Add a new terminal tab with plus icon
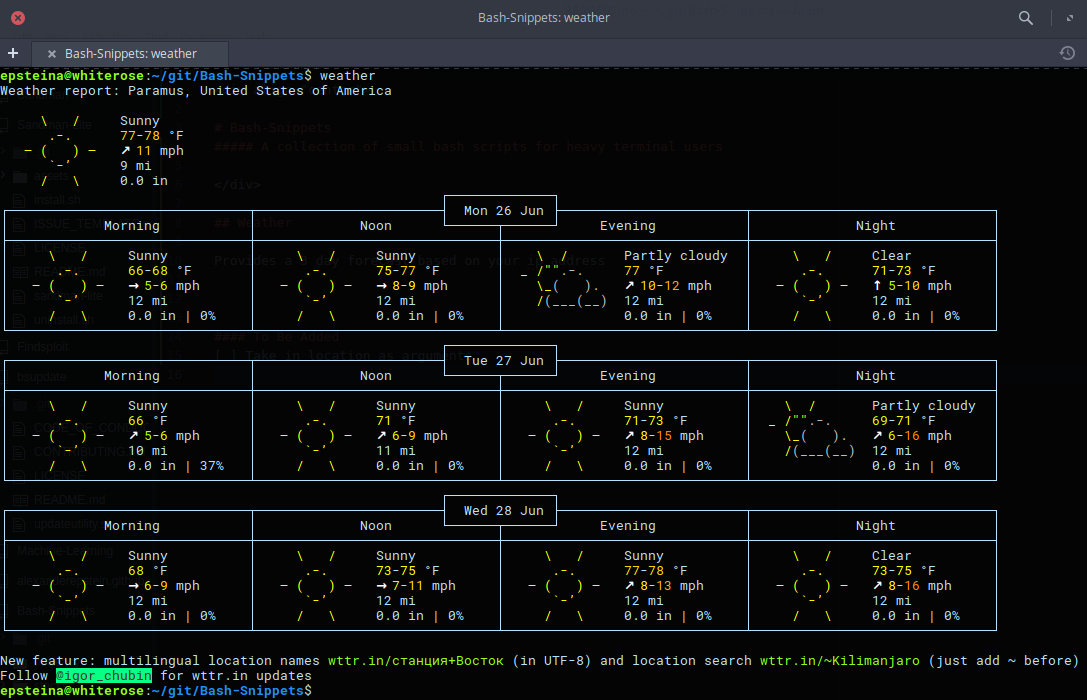 [x=12, y=53]
